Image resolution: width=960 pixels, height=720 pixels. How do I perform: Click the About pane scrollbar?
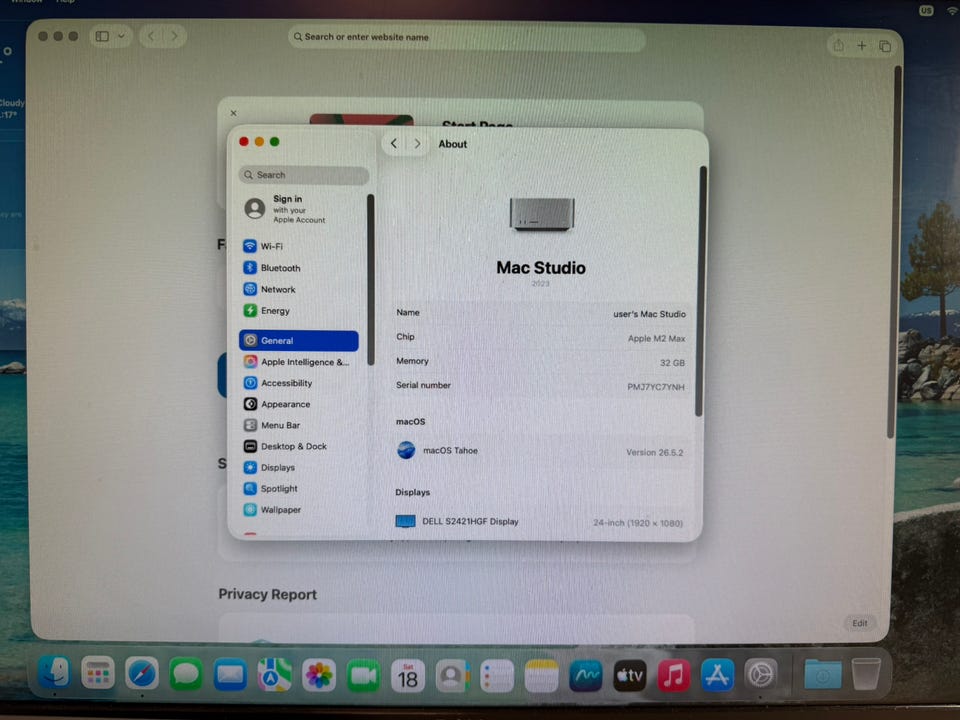pyautogui.click(x=702, y=291)
